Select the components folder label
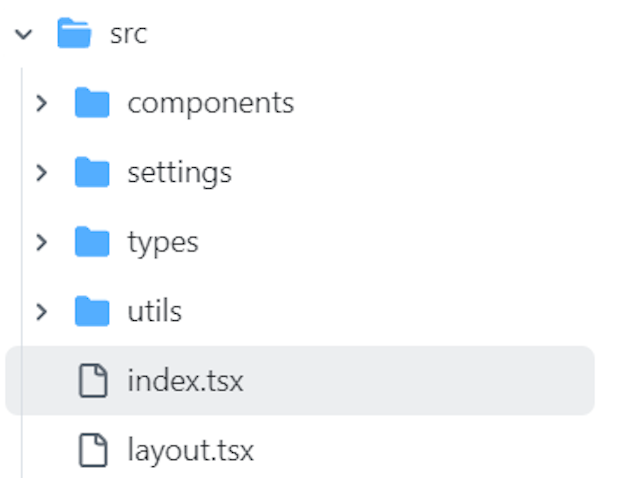The width and height of the screenshot is (640, 478). [210, 103]
